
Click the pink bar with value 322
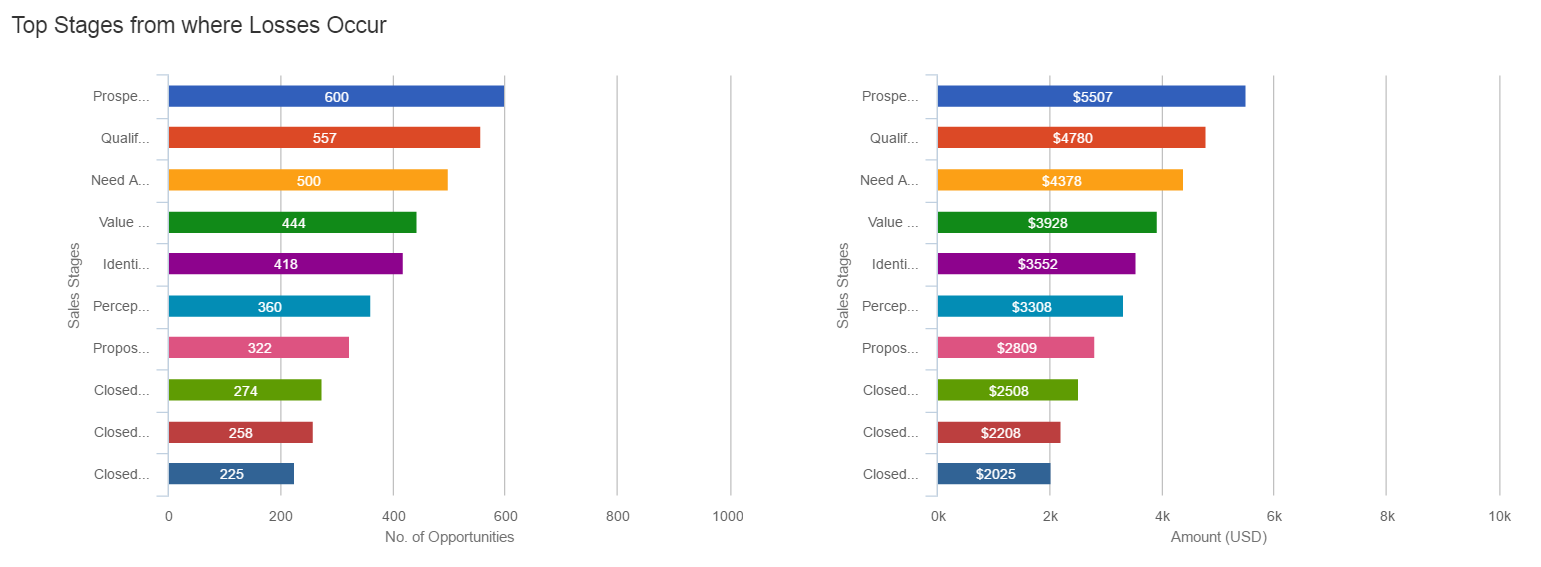click(x=258, y=348)
